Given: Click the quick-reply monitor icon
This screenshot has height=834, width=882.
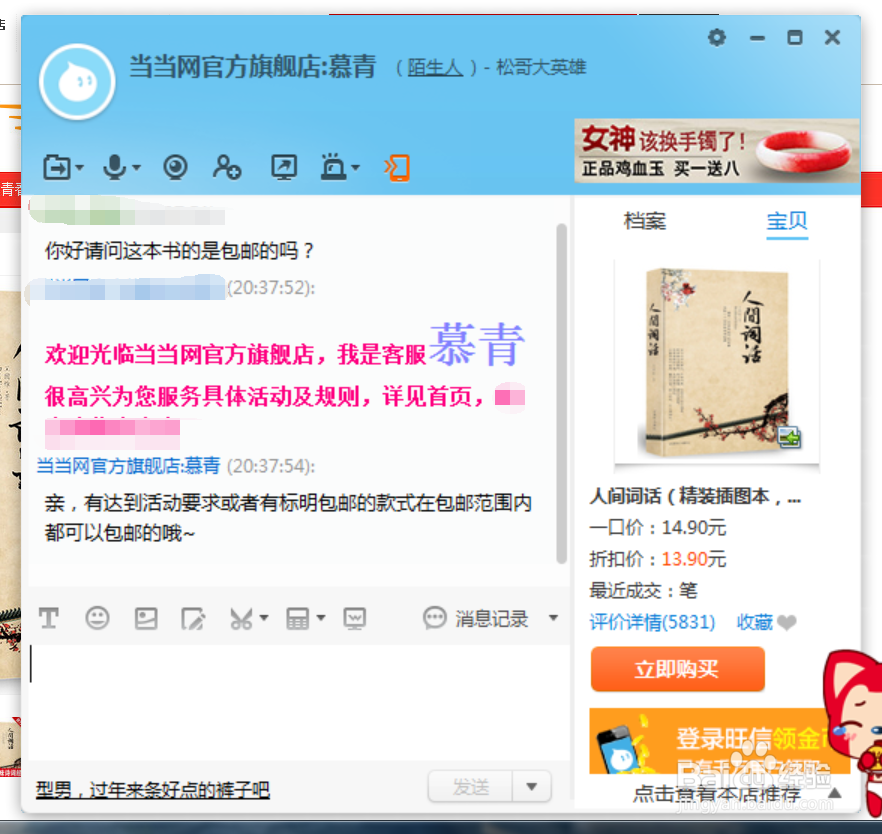Looking at the screenshot, I should (x=354, y=618).
